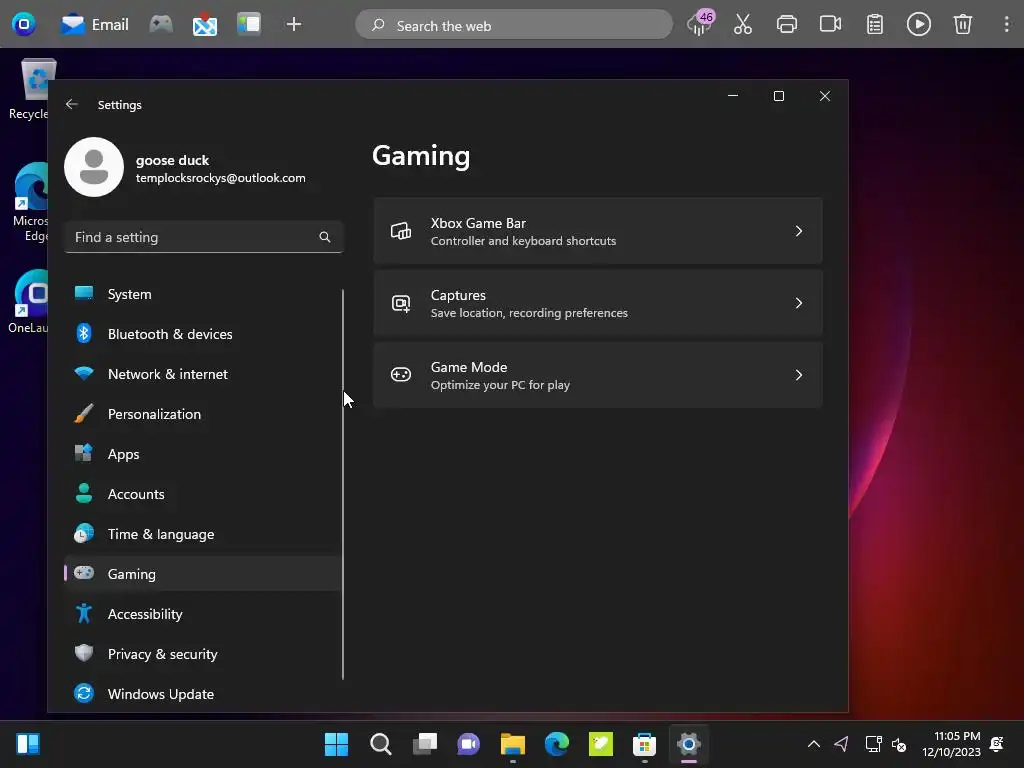Screen dimensions: 1024x768
Task: Select Personalization in the sidebar
Action: point(202,414)
